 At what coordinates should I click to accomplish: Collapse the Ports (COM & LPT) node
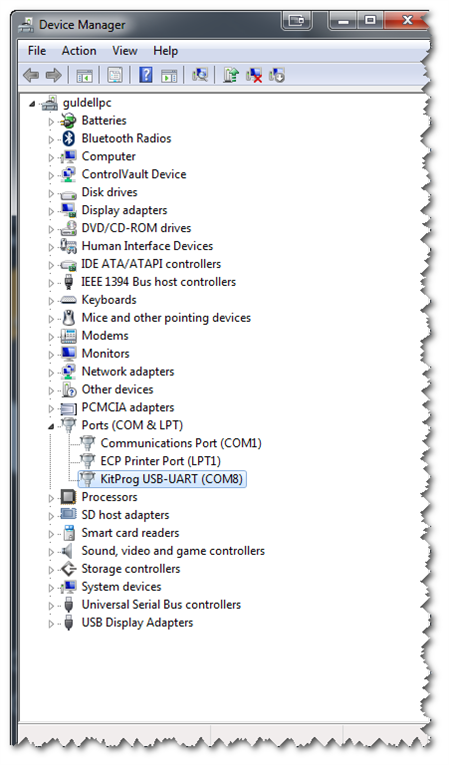[51, 426]
